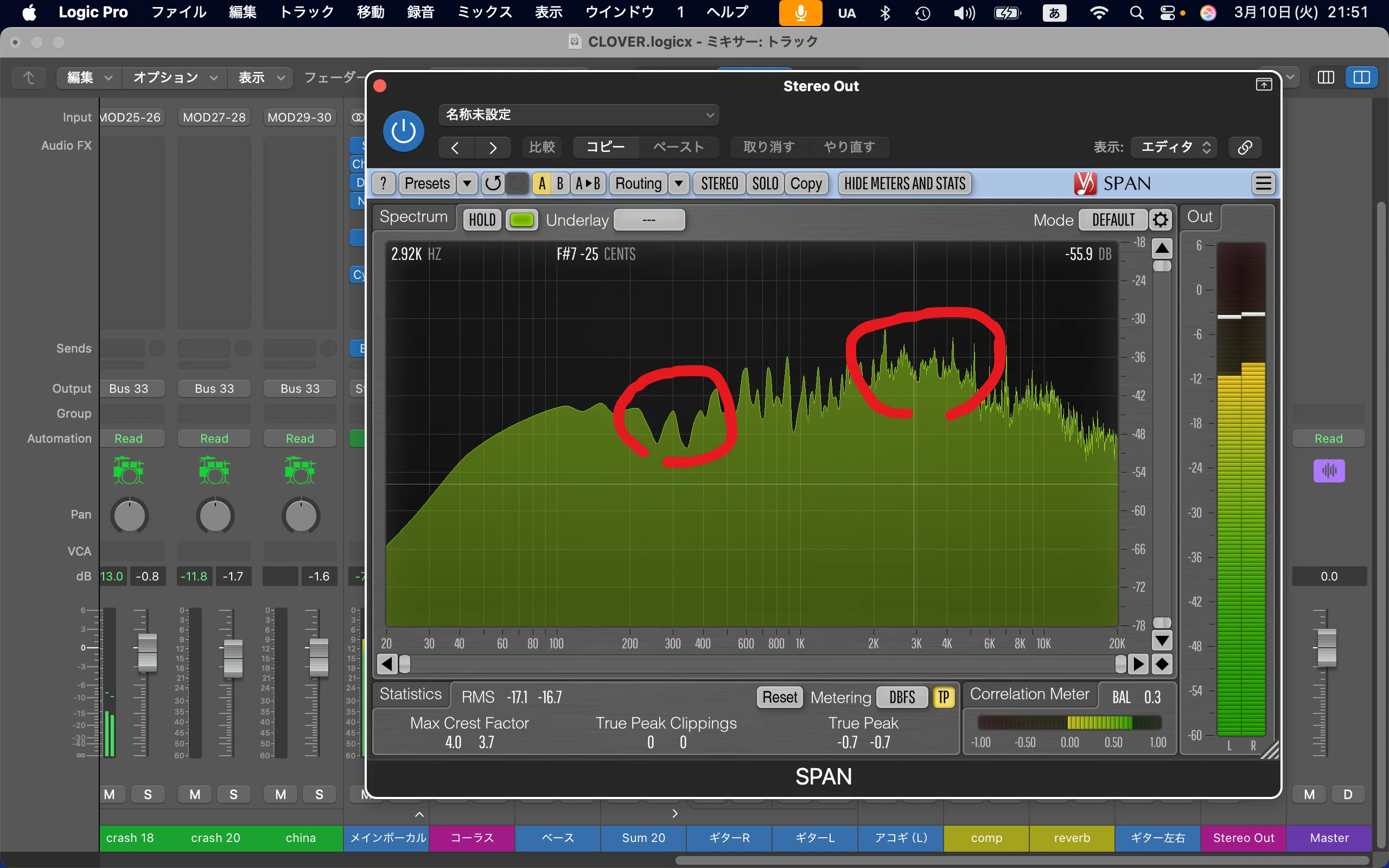Toggle the spectrum HOLD button
The image size is (1389, 868).
(482, 220)
